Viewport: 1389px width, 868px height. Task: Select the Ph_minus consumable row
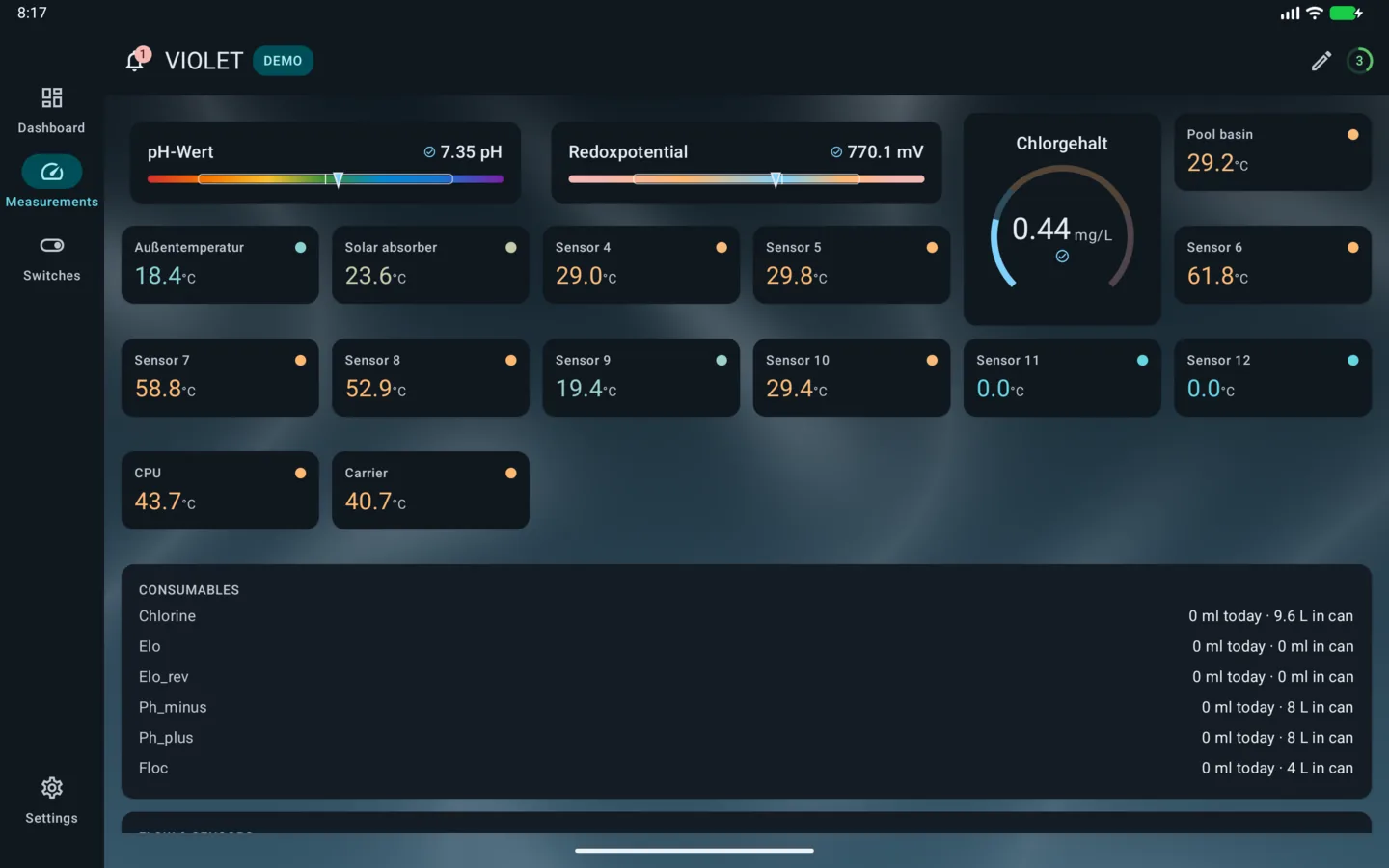click(x=746, y=707)
